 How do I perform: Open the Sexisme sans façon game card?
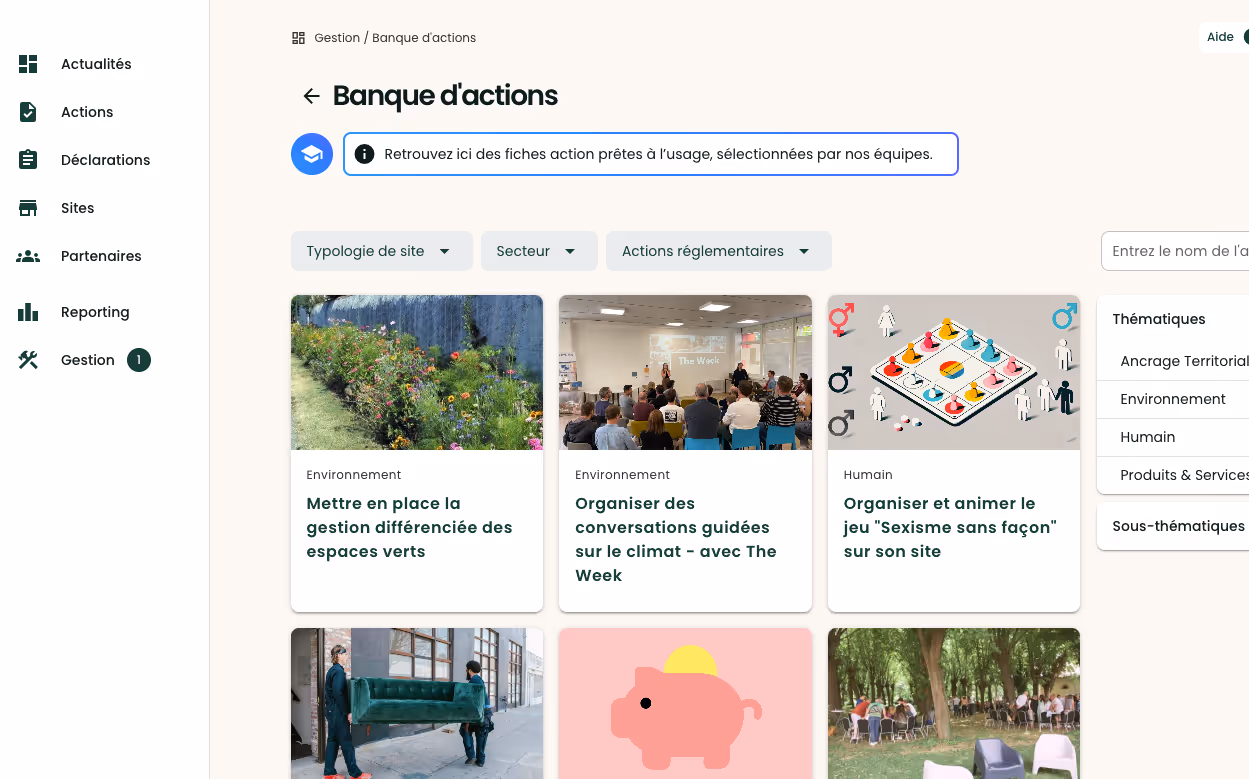click(x=954, y=453)
